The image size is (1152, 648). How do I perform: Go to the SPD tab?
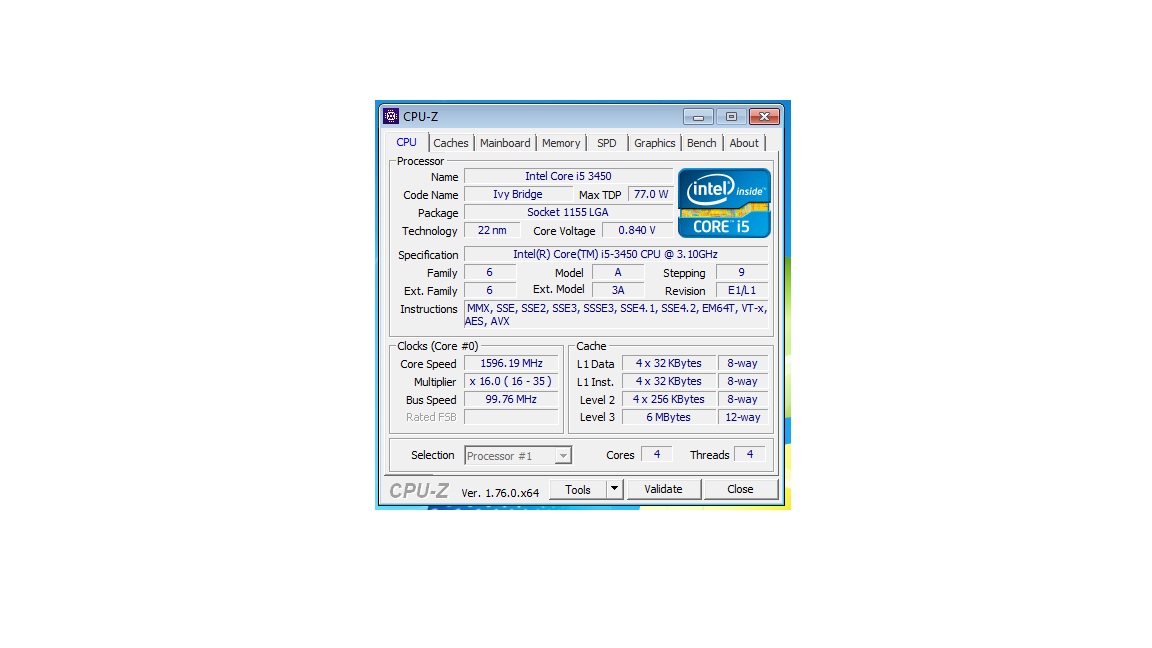(x=606, y=143)
